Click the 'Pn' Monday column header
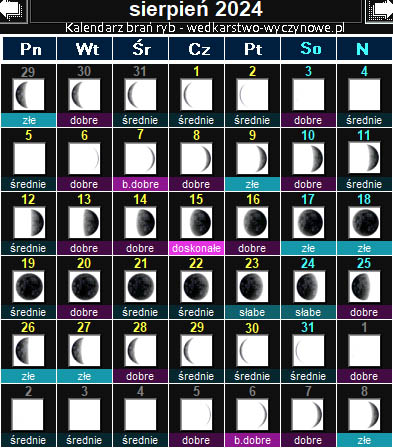The height and width of the screenshot is (448, 393). (x=30, y=49)
